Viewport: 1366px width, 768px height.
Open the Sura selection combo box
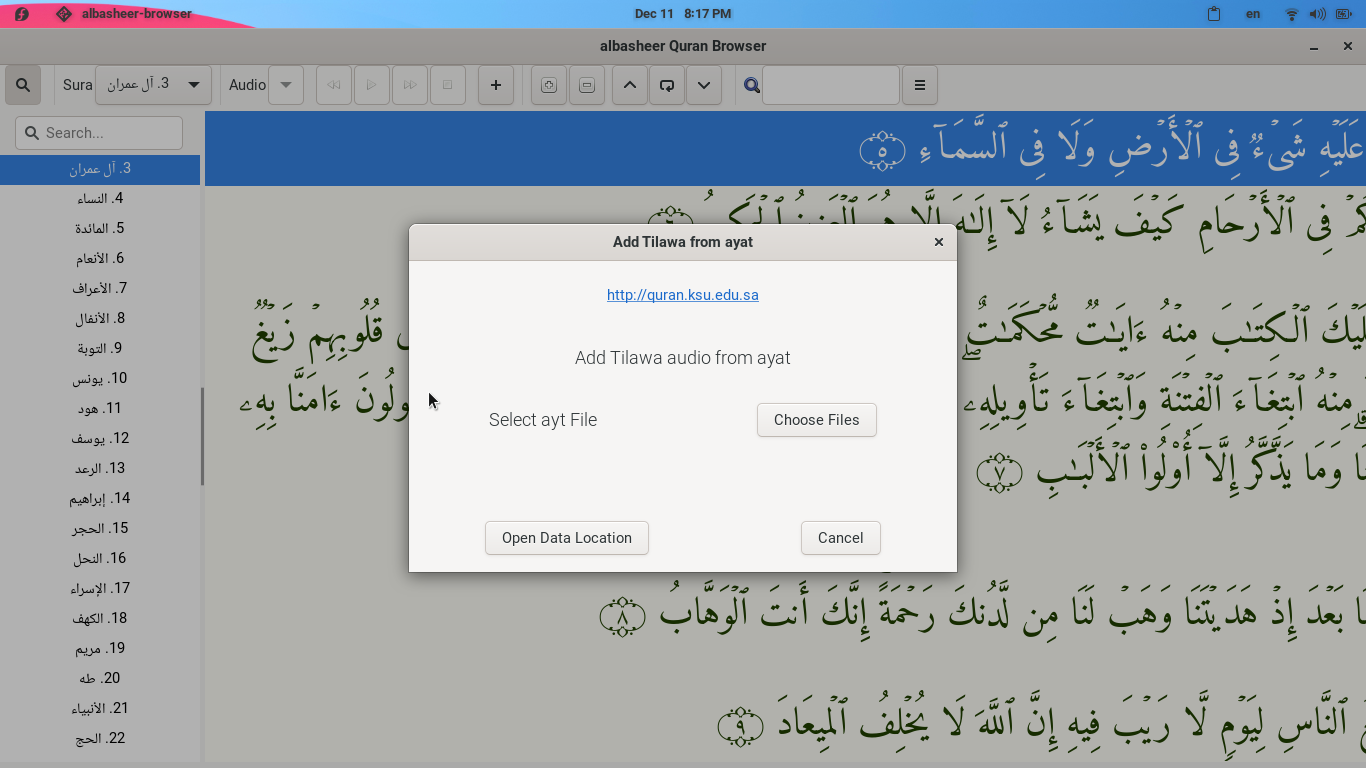pos(153,85)
